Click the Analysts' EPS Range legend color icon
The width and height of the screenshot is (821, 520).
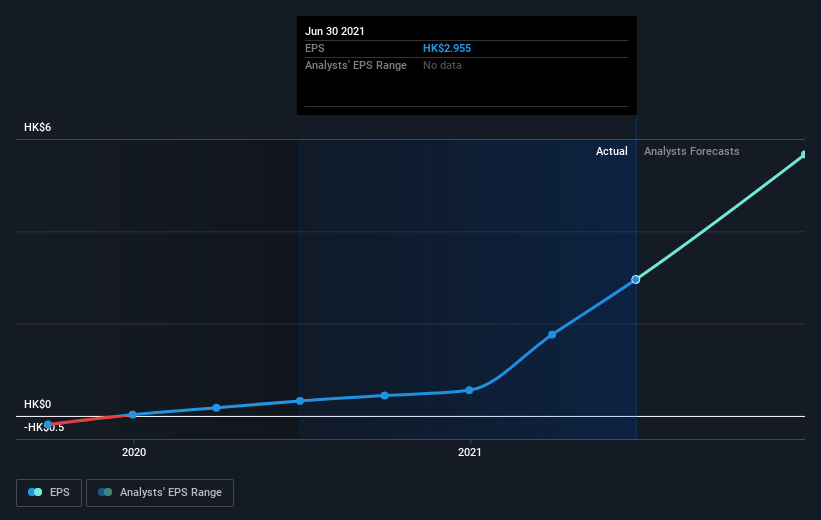[x=105, y=492]
